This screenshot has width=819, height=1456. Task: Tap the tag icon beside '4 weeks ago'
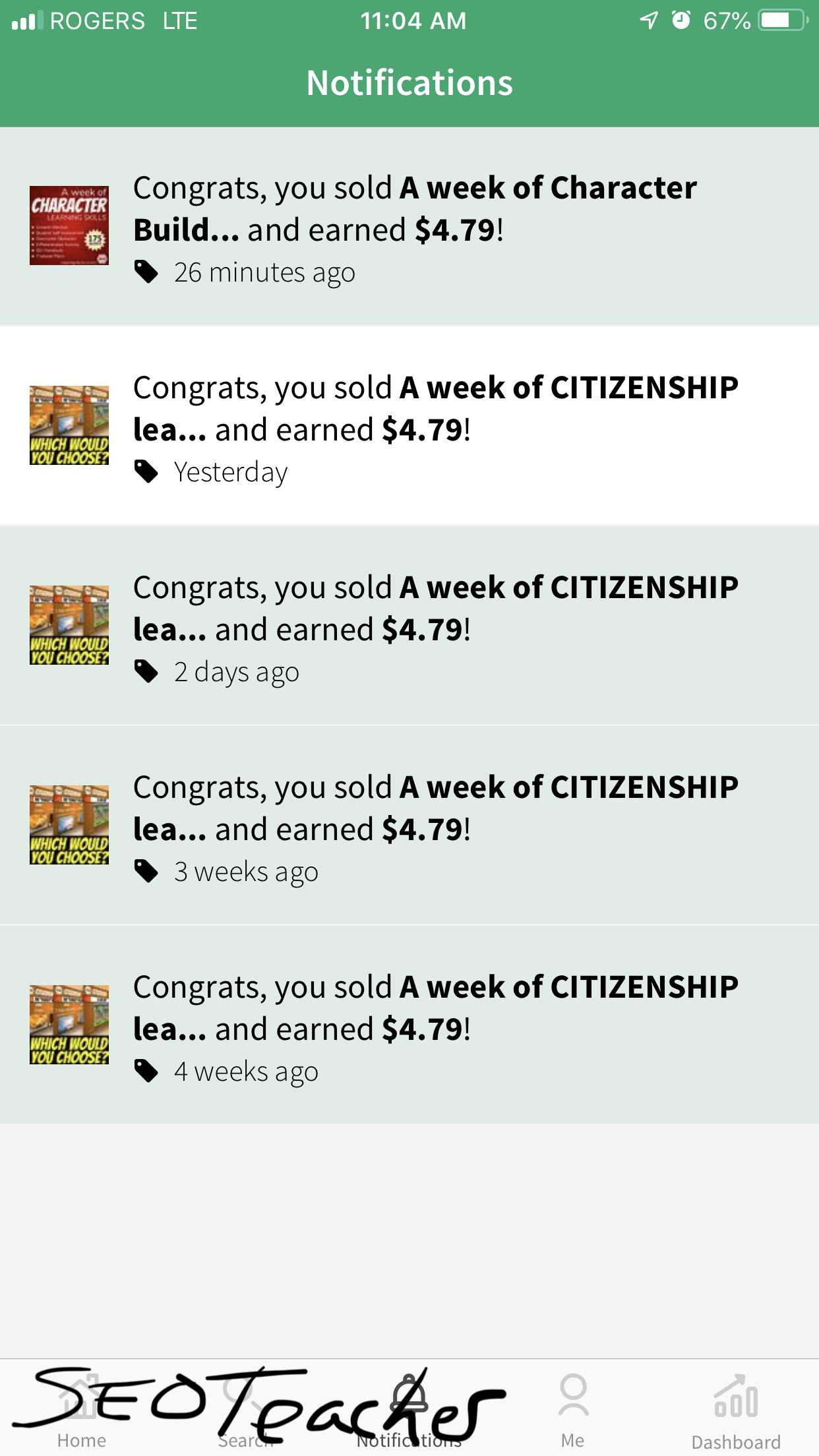(x=146, y=1071)
